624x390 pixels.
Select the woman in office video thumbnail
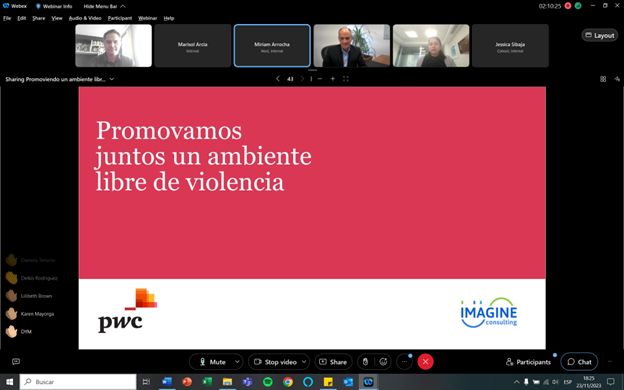tap(431, 45)
